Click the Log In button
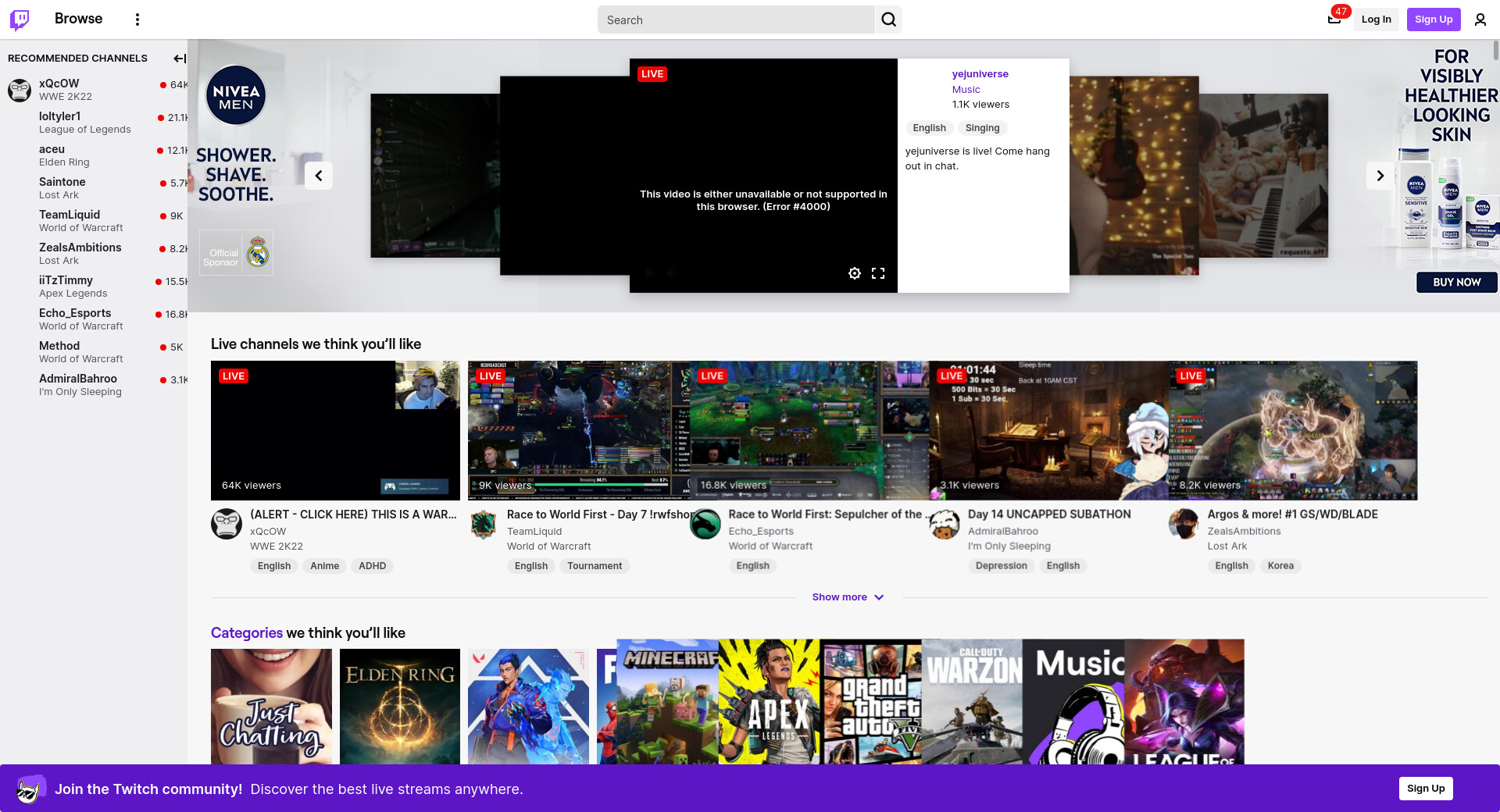Viewport: 1500px width, 812px height. click(1376, 20)
